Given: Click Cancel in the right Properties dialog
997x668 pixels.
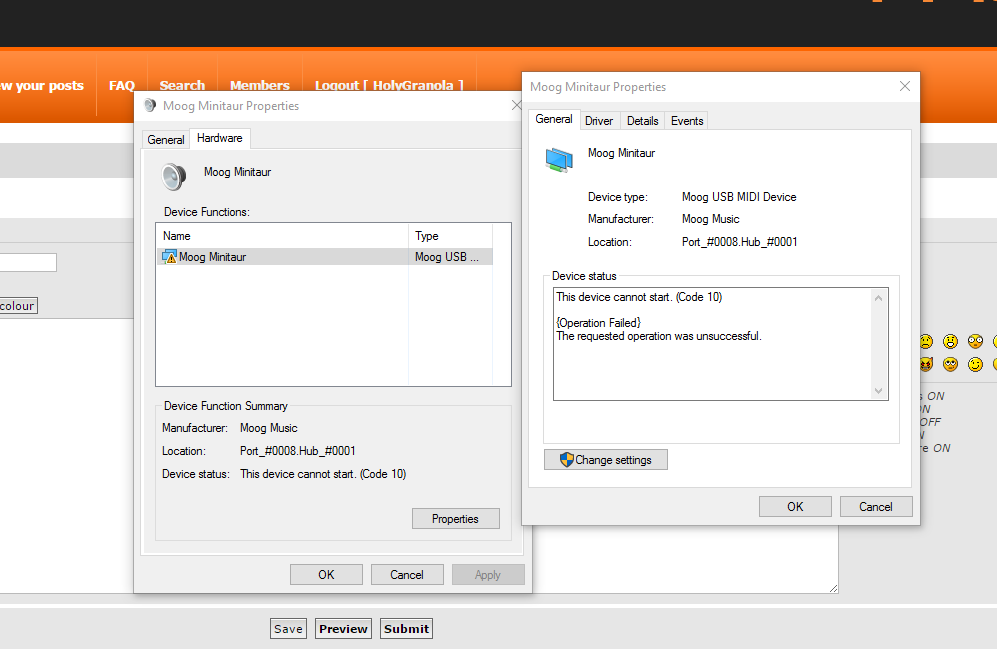Looking at the screenshot, I should 875,506.
